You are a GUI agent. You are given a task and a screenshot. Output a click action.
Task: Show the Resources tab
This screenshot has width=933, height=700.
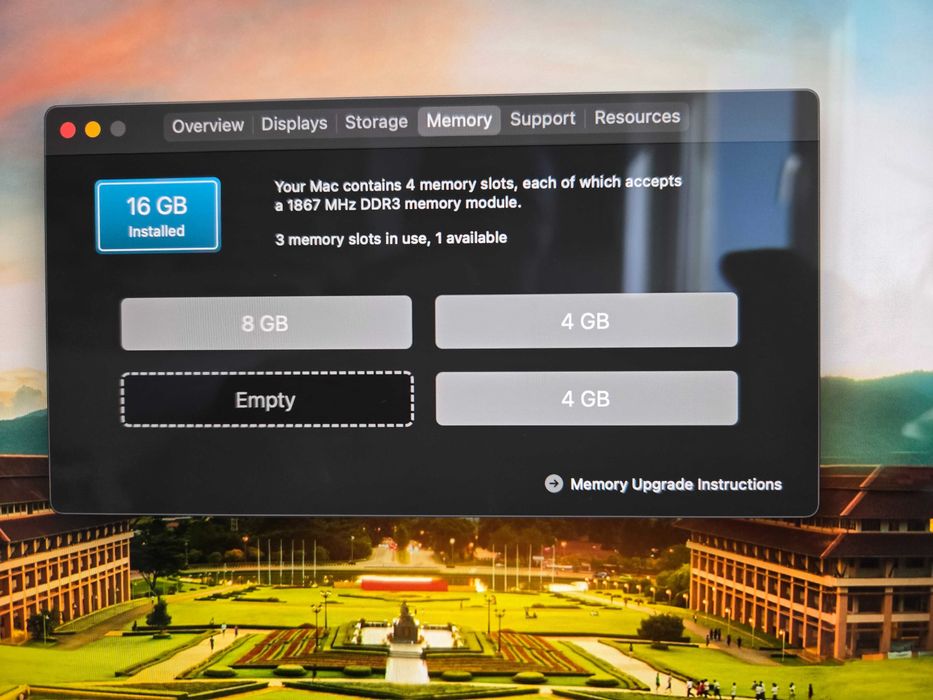(637, 117)
